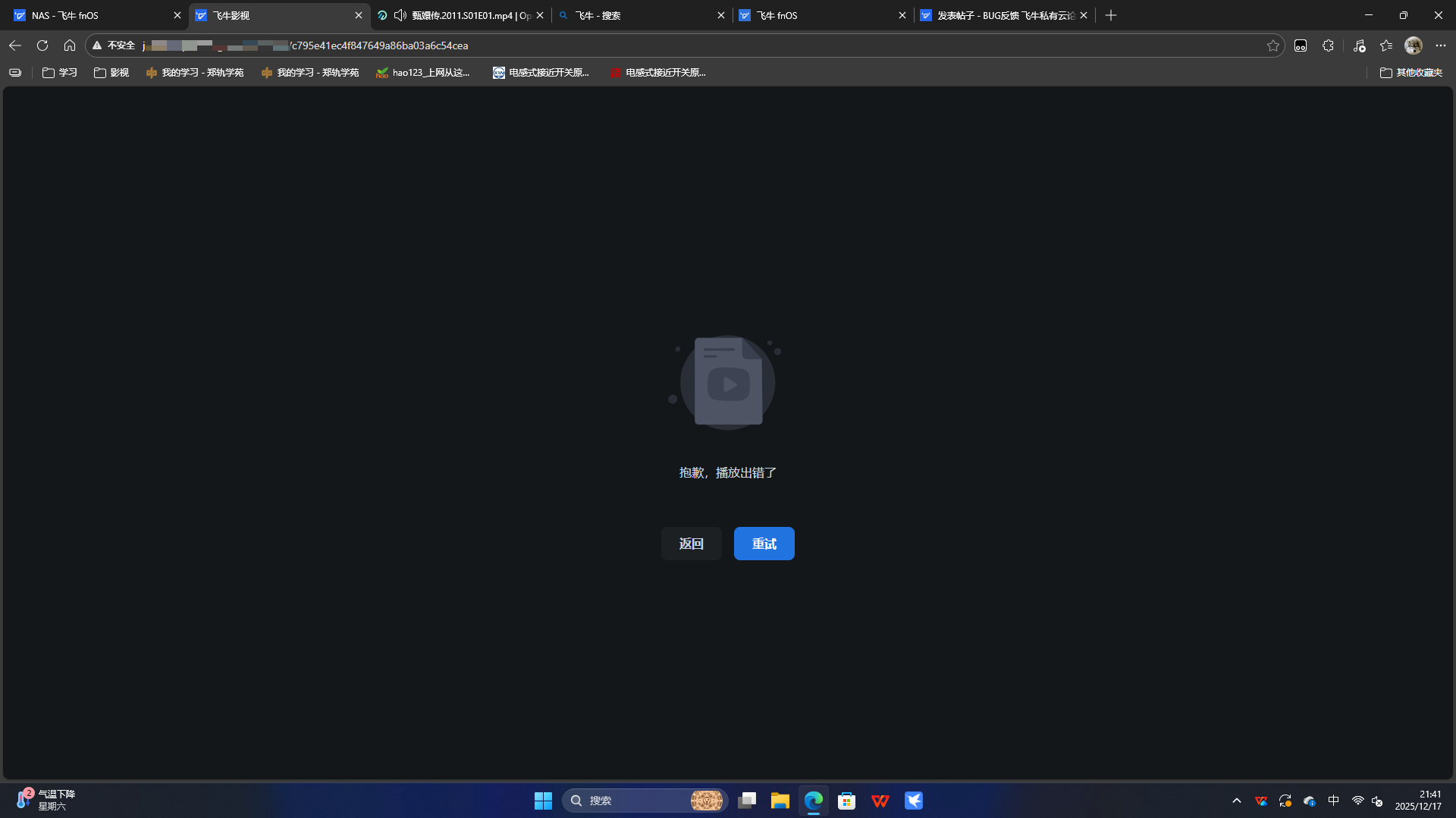Show hidden system tray icons
Screen dimensions: 1456x818
click(x=1237, y=801)
